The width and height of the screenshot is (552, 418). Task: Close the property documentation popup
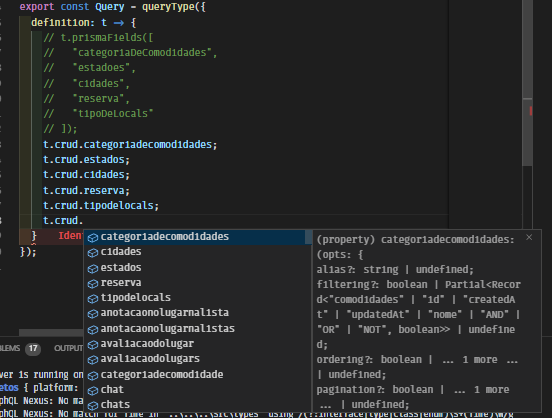click(529, 238)
